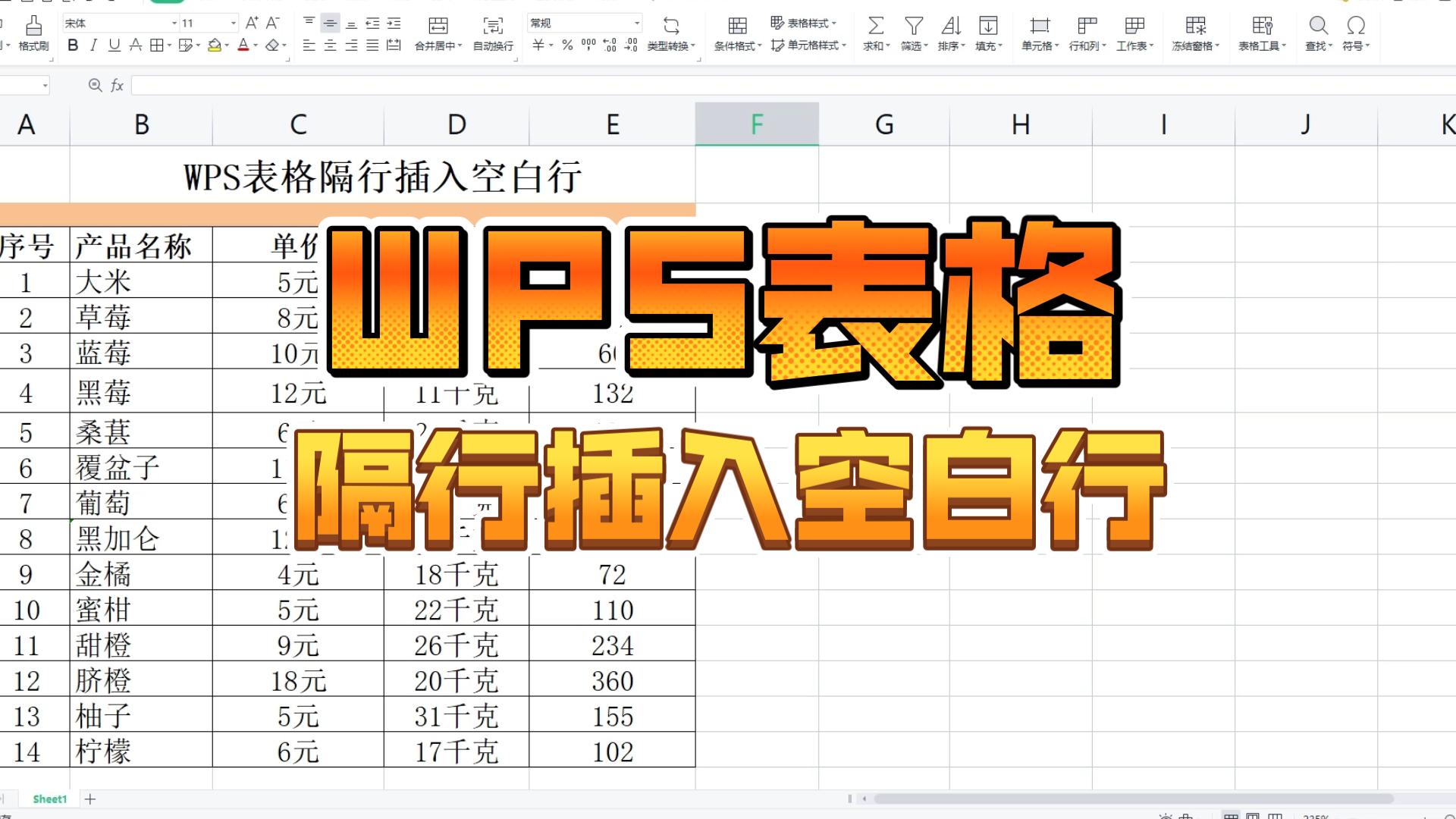
Task: Select column G header
Action: pos(884,124)
